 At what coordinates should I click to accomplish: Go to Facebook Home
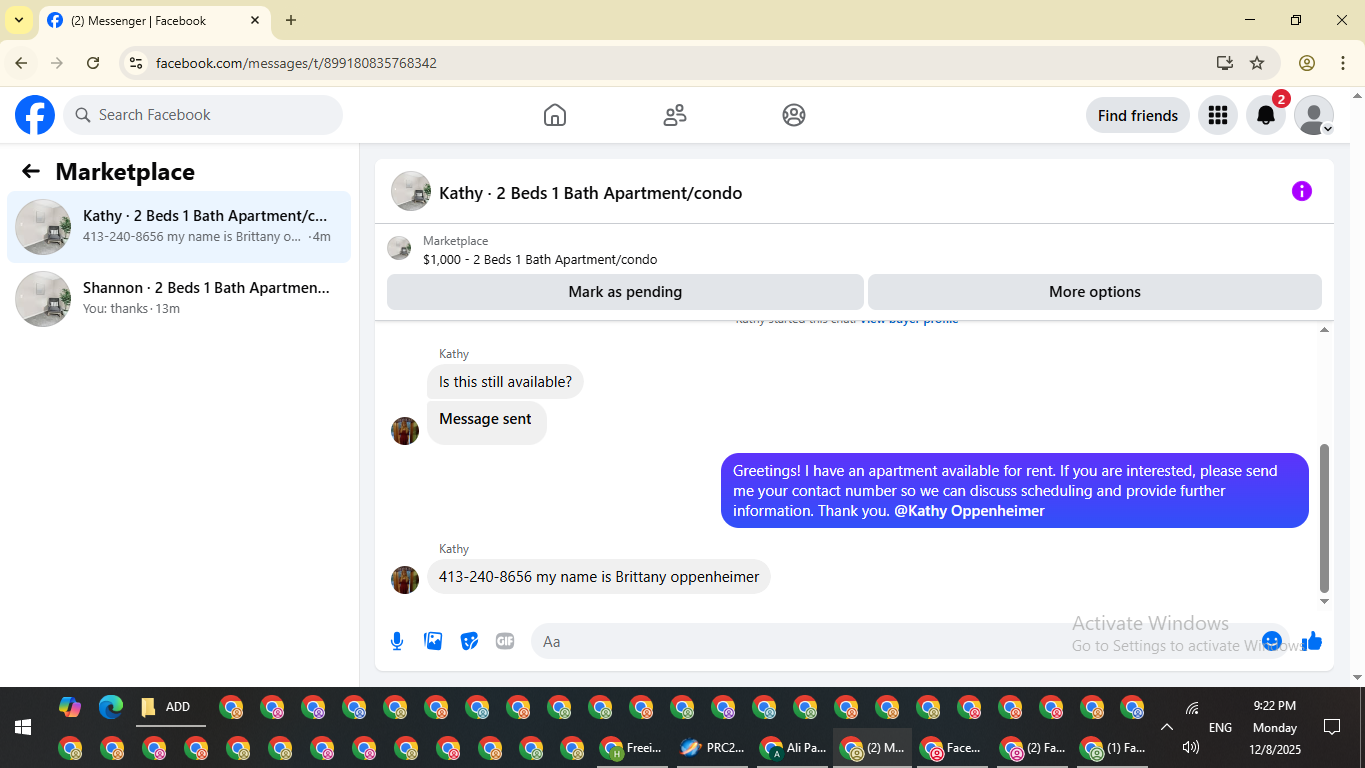click(555, 115)
